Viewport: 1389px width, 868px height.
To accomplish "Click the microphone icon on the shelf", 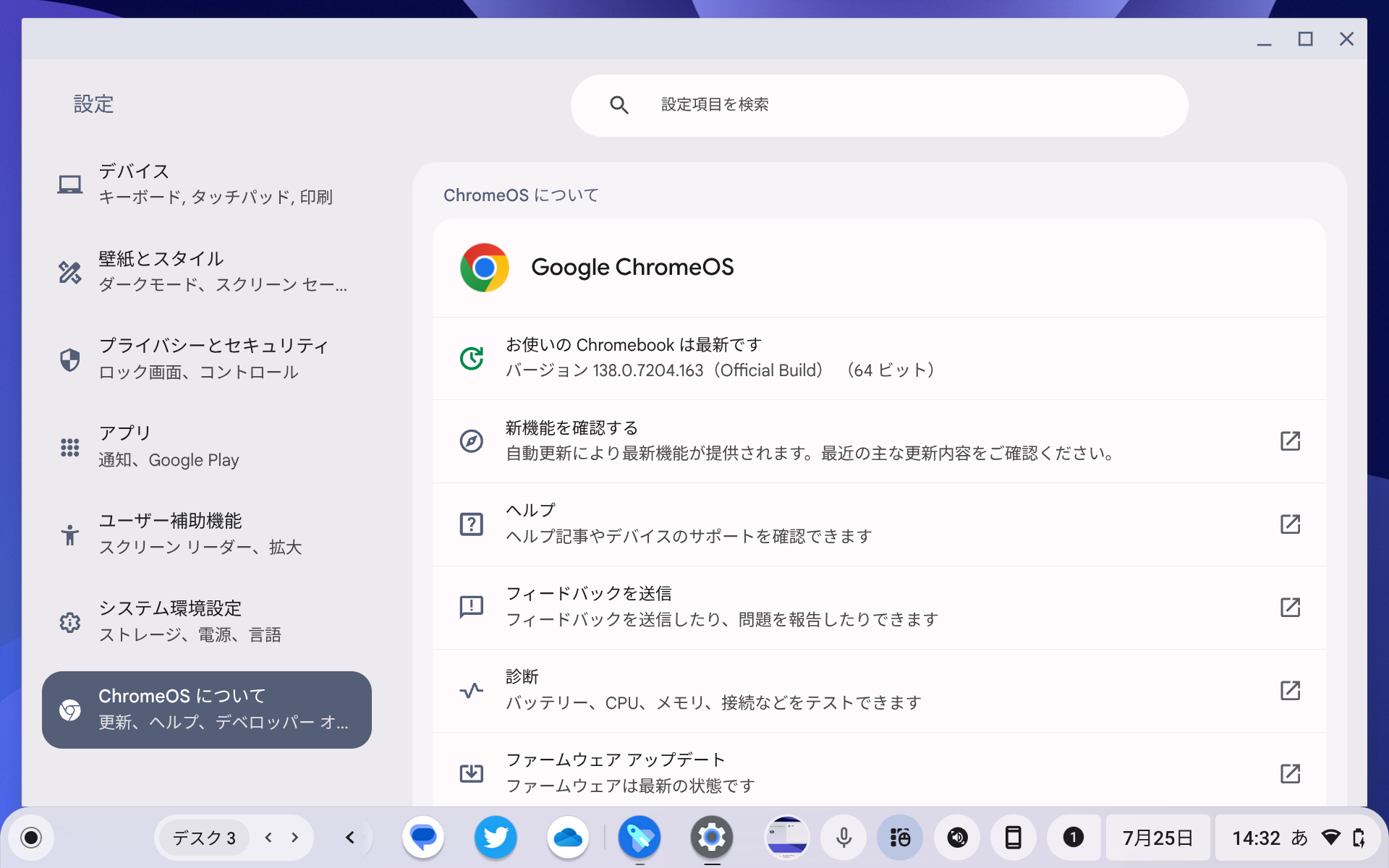I will tap(844, 838).
